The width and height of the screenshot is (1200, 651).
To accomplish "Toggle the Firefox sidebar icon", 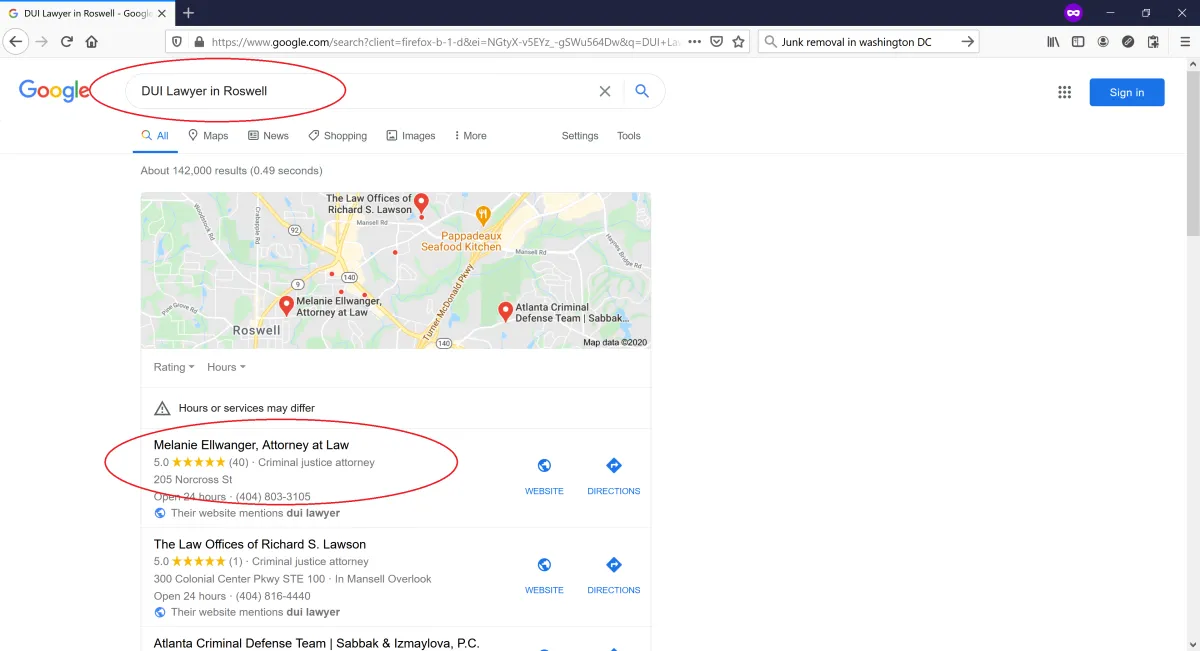I will click(x=1078, y=42).
